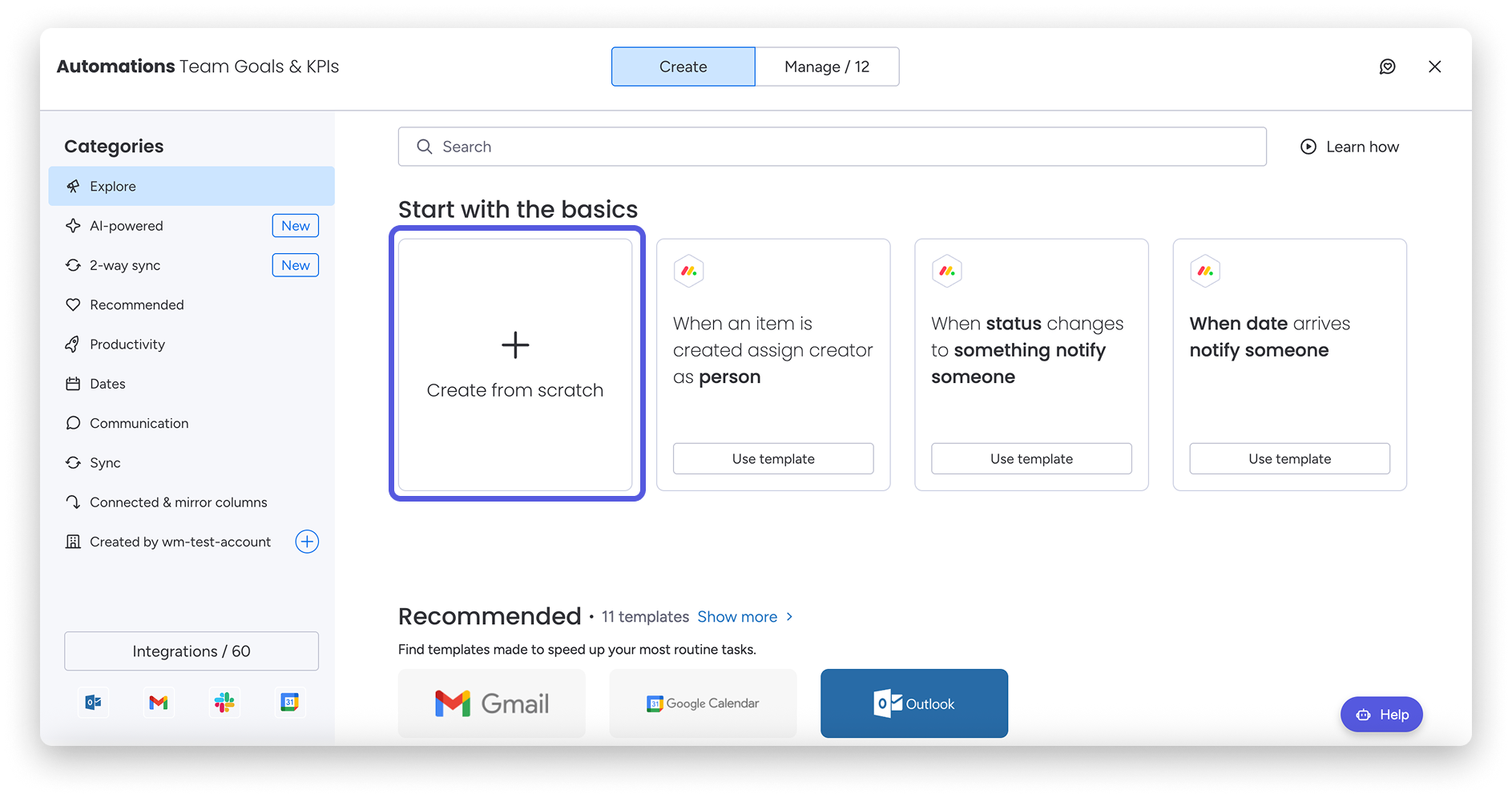Viewport: 1512px width, 798px height.
Task: Click the Integrations / 60 button
Action: coord(192,651)
